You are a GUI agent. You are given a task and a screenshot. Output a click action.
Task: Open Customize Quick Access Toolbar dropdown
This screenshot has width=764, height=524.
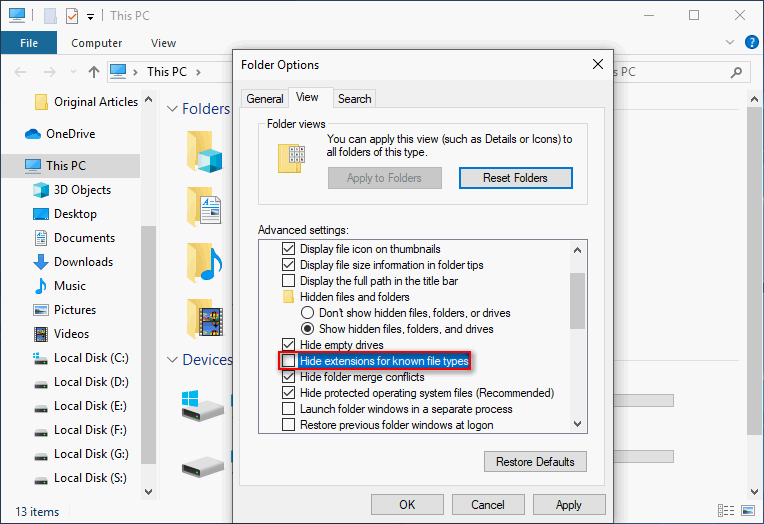pyautogui.click(x=90, y=17)
